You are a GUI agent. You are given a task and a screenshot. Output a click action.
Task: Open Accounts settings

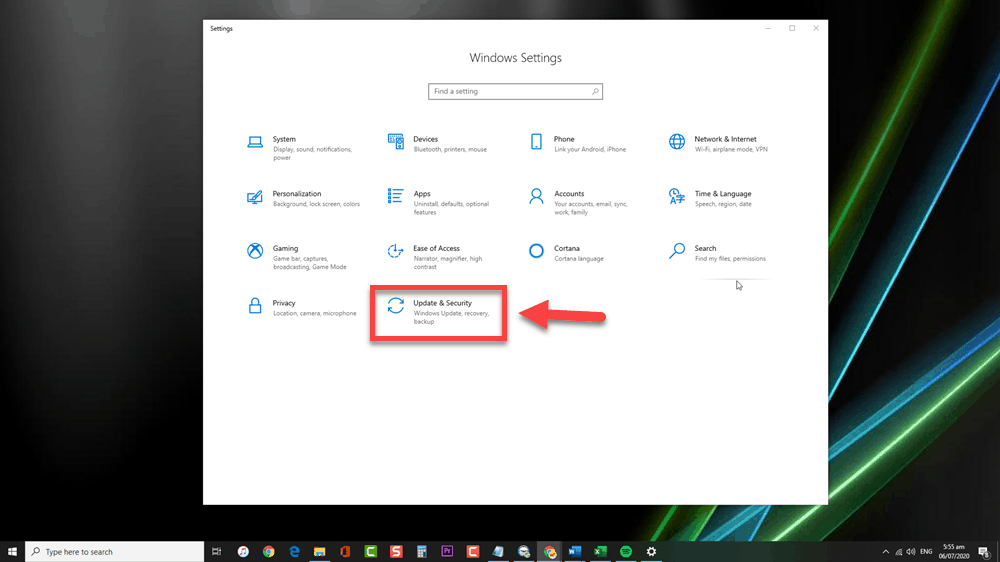pos(579,202)
